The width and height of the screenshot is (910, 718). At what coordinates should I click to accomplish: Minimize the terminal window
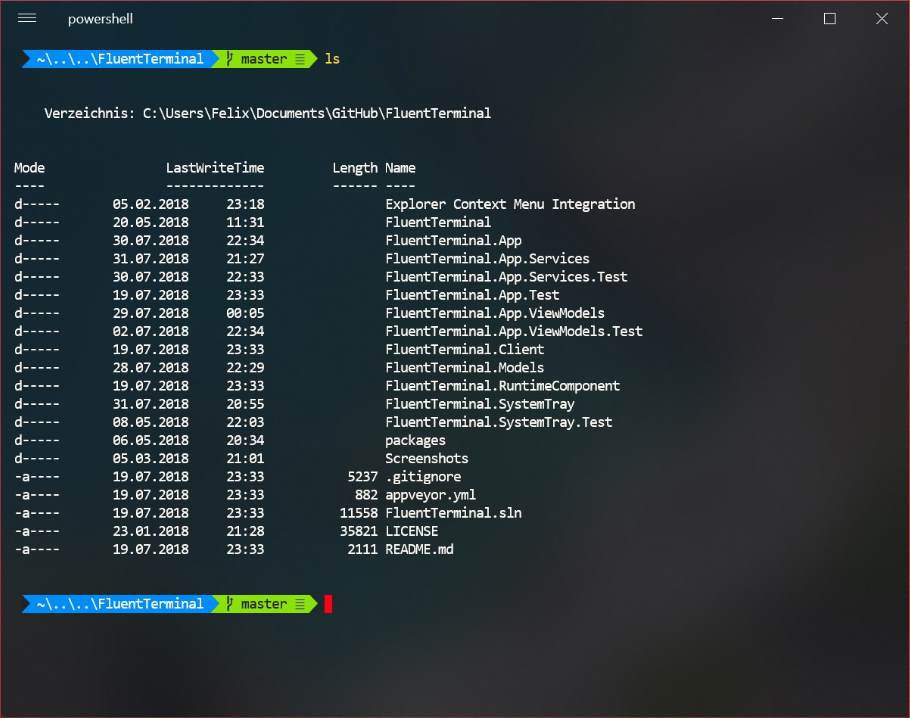(x=778, y=19)
